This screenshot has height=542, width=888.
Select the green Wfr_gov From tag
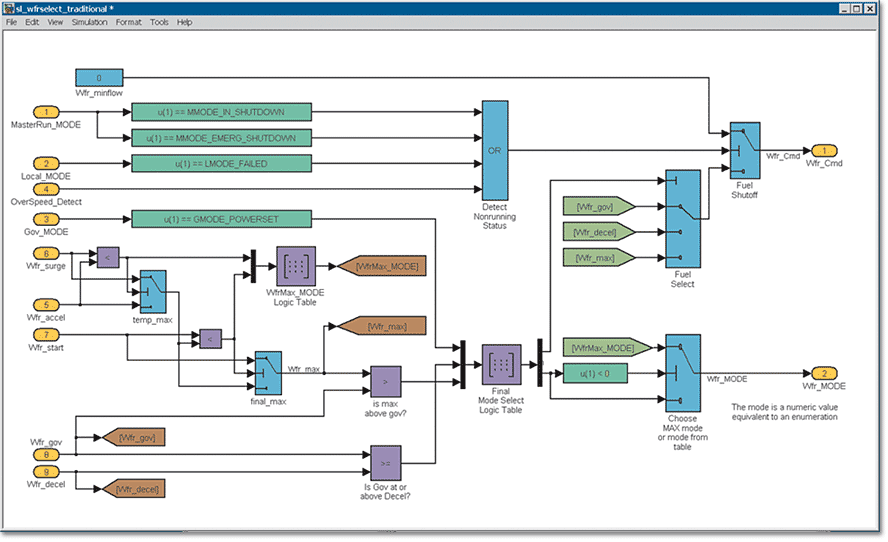(x=599, y=206)
